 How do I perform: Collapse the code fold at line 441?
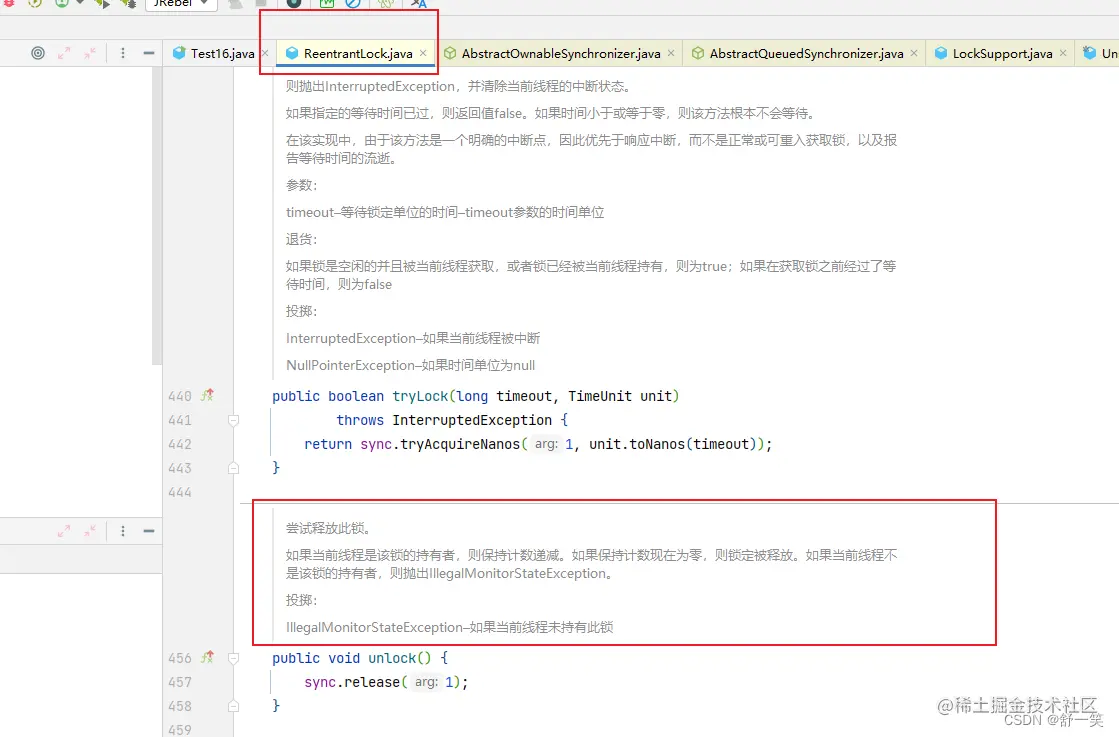pos(233,420)
